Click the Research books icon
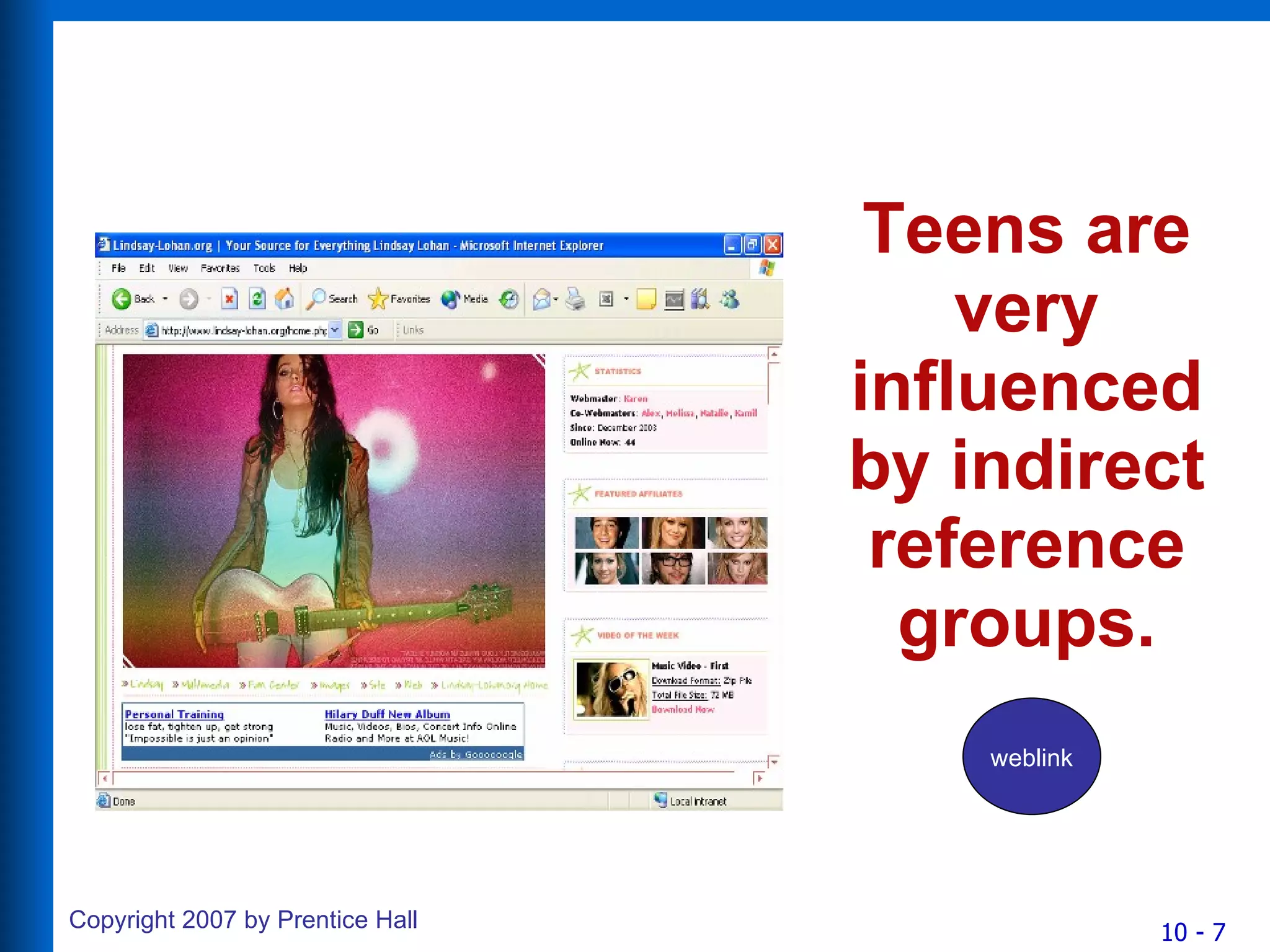 700,299
